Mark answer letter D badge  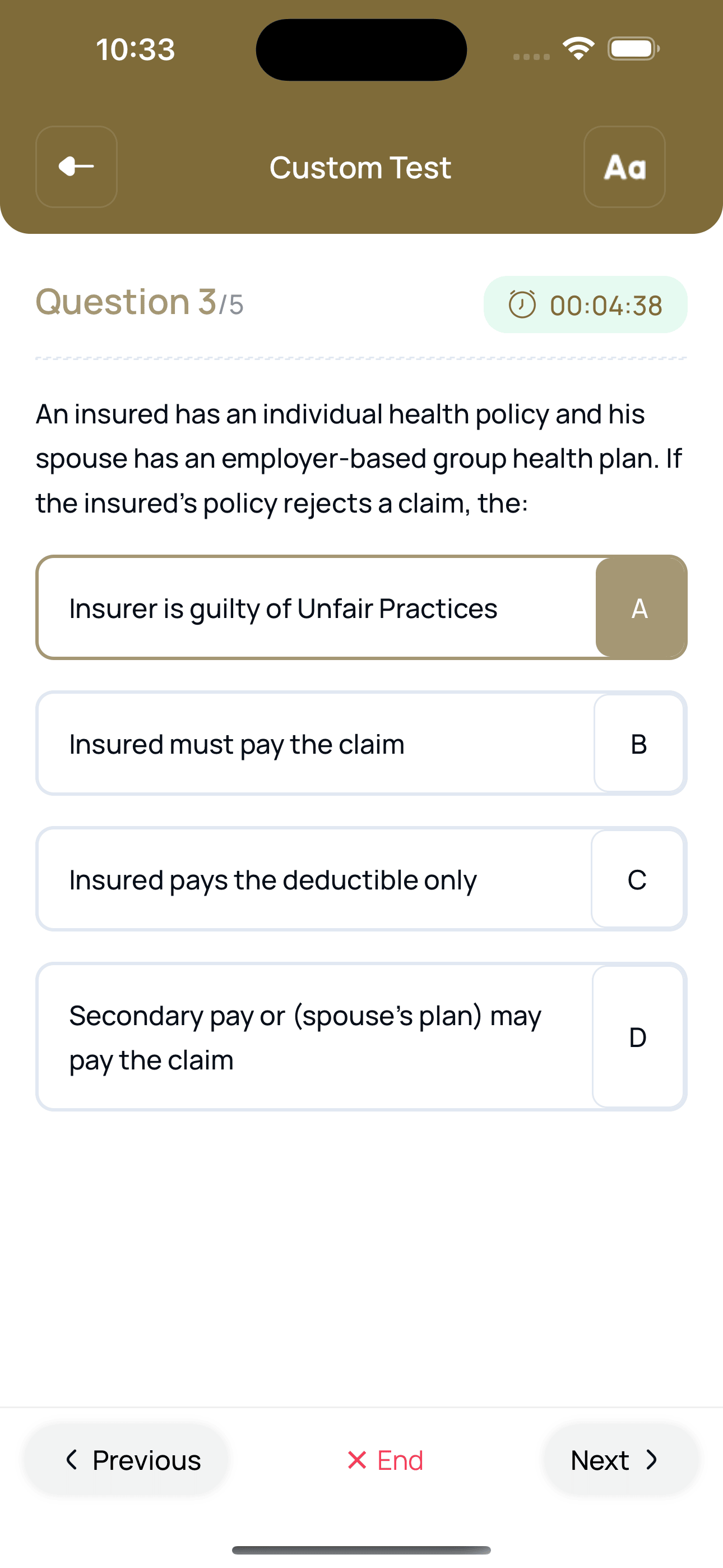click(637, 1036)
